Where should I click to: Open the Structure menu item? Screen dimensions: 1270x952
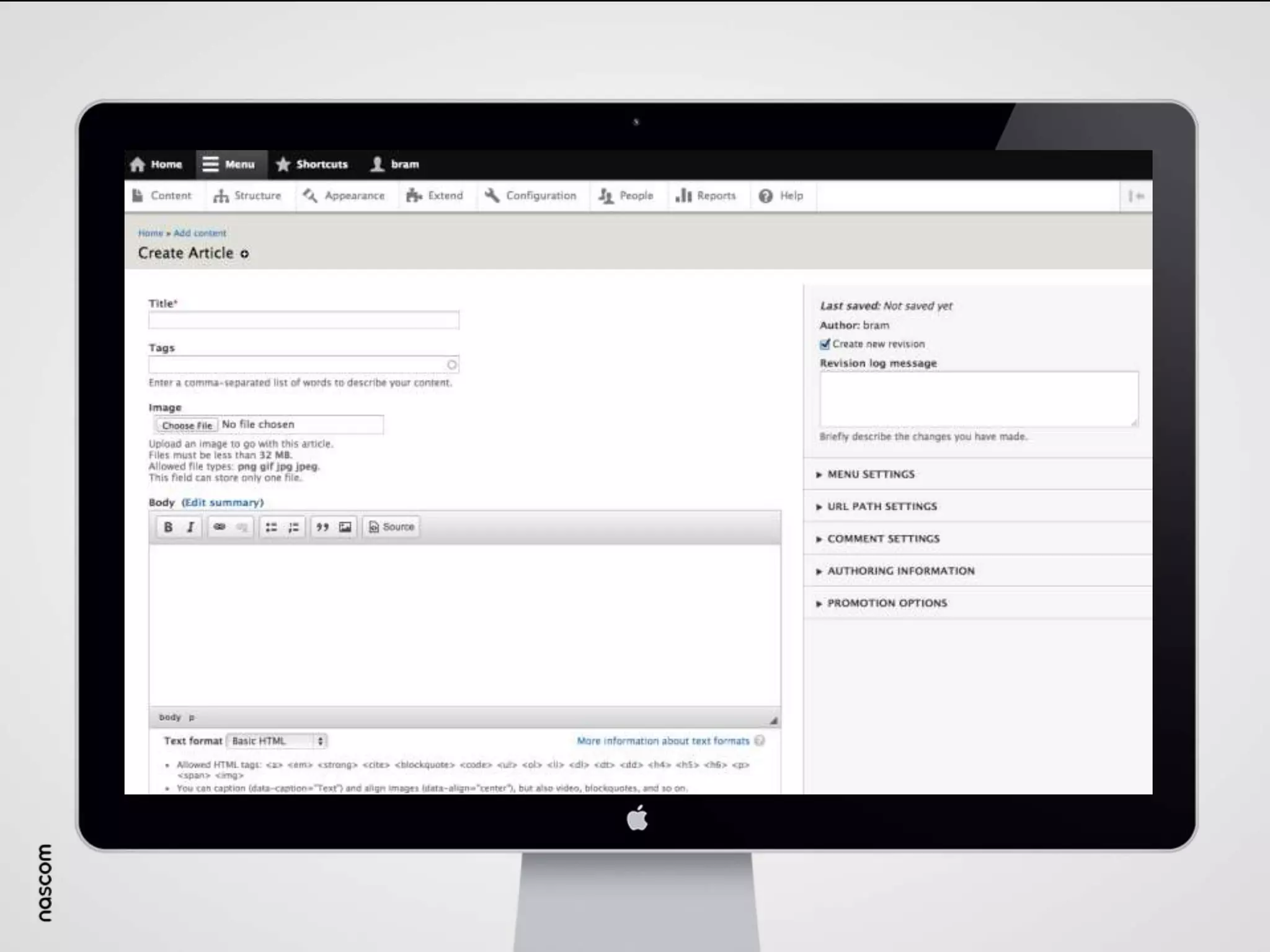point(247,196)
